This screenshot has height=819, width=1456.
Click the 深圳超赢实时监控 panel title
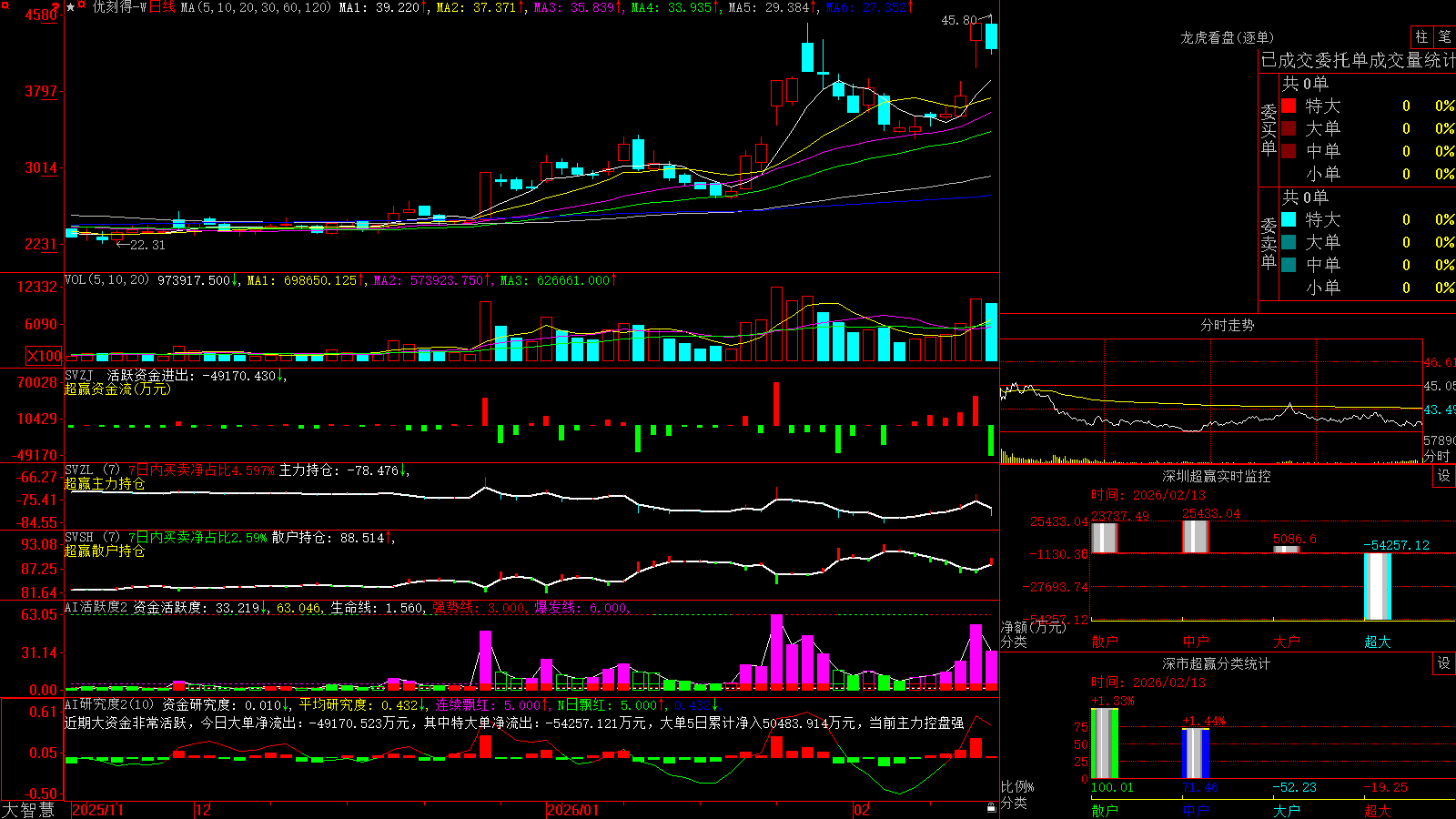pos(1217,476)
